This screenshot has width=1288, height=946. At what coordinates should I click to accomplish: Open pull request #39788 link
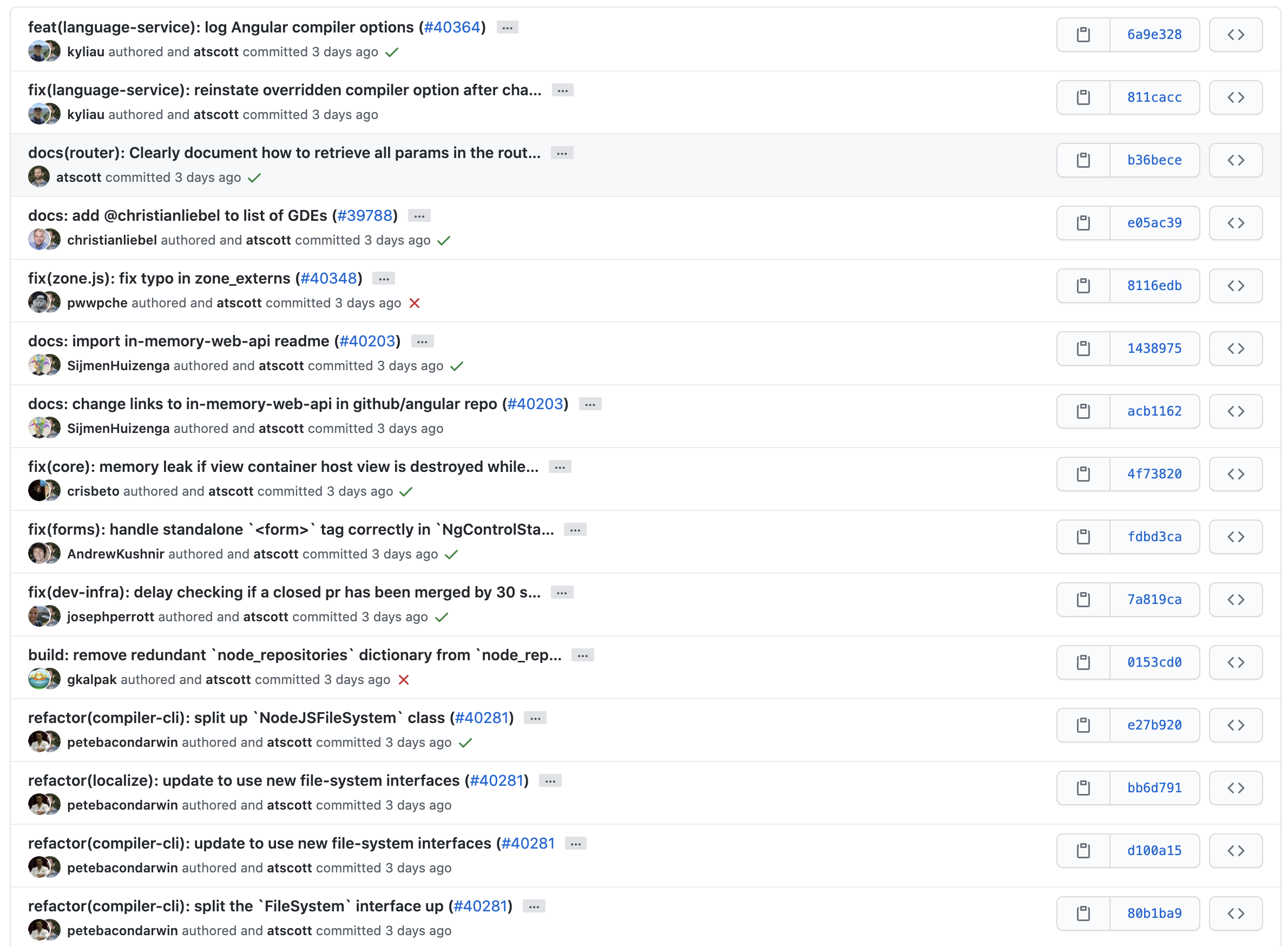click(364, 216)
